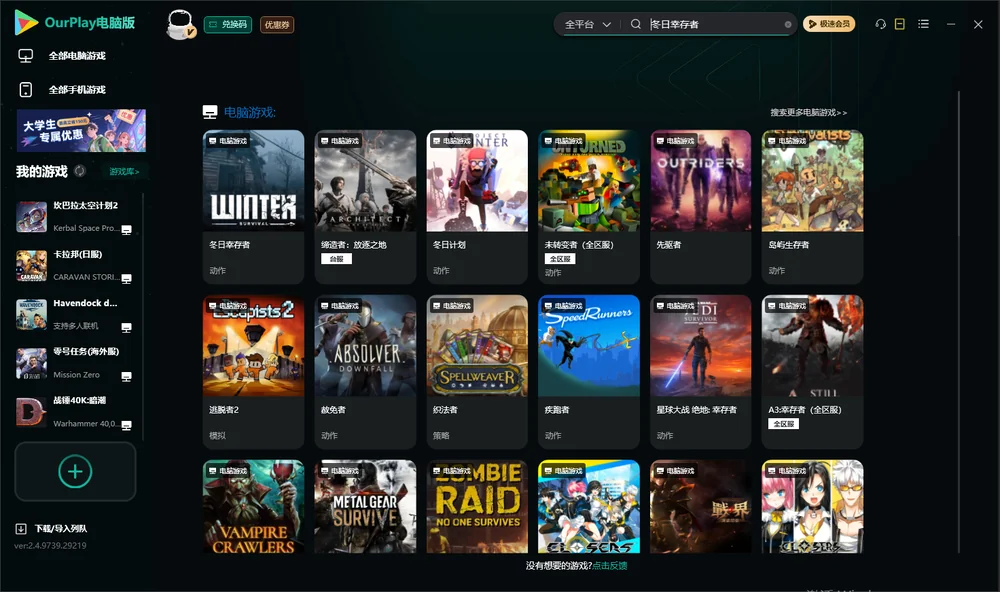The height and width of the screenshot is (592, 1000).
Task: Open 游戏库 expander link
Action: click(x=124, y=171)
